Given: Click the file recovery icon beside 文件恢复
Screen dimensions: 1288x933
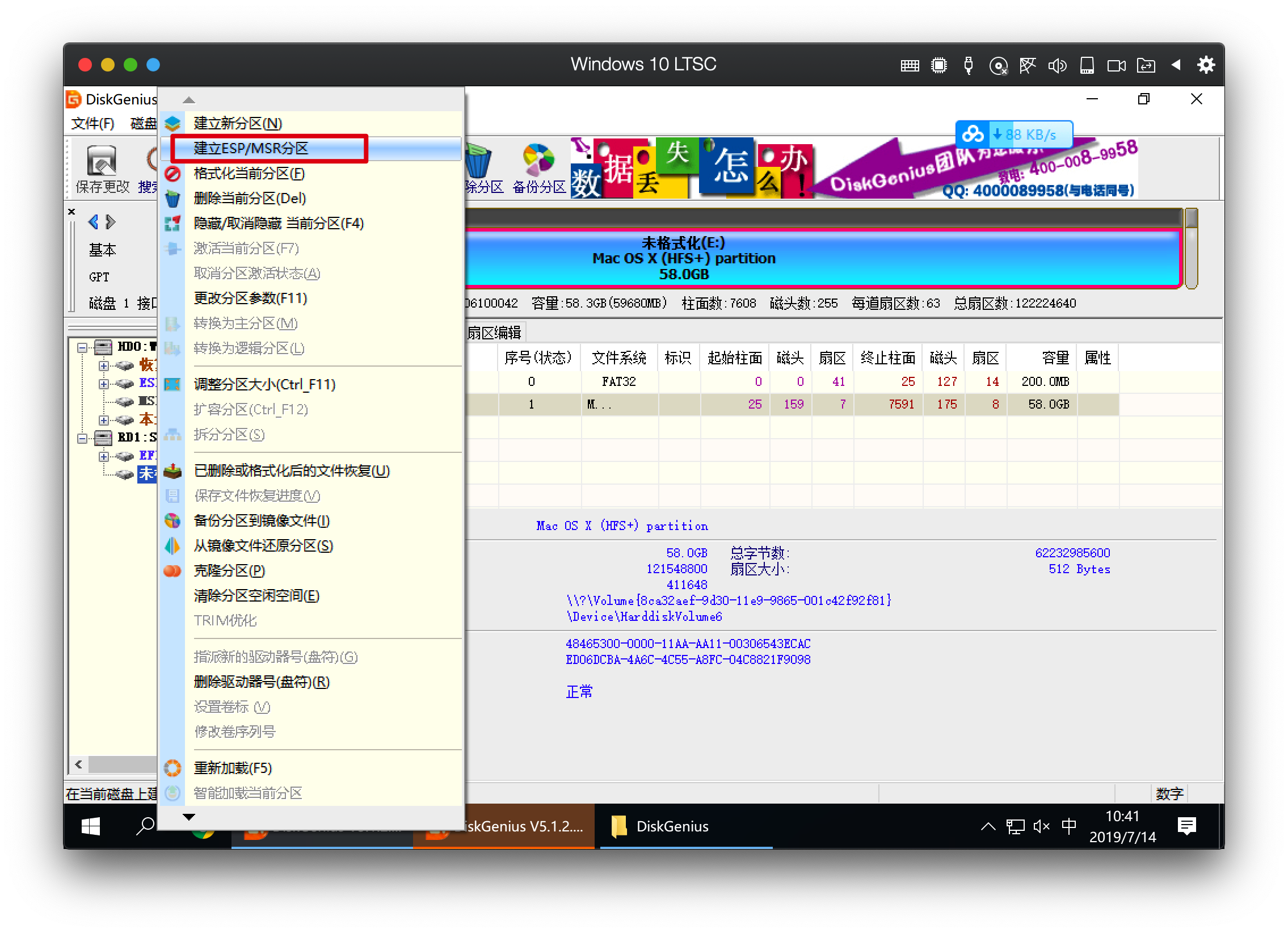Looking at the screenshot, I should coord(172,471).
